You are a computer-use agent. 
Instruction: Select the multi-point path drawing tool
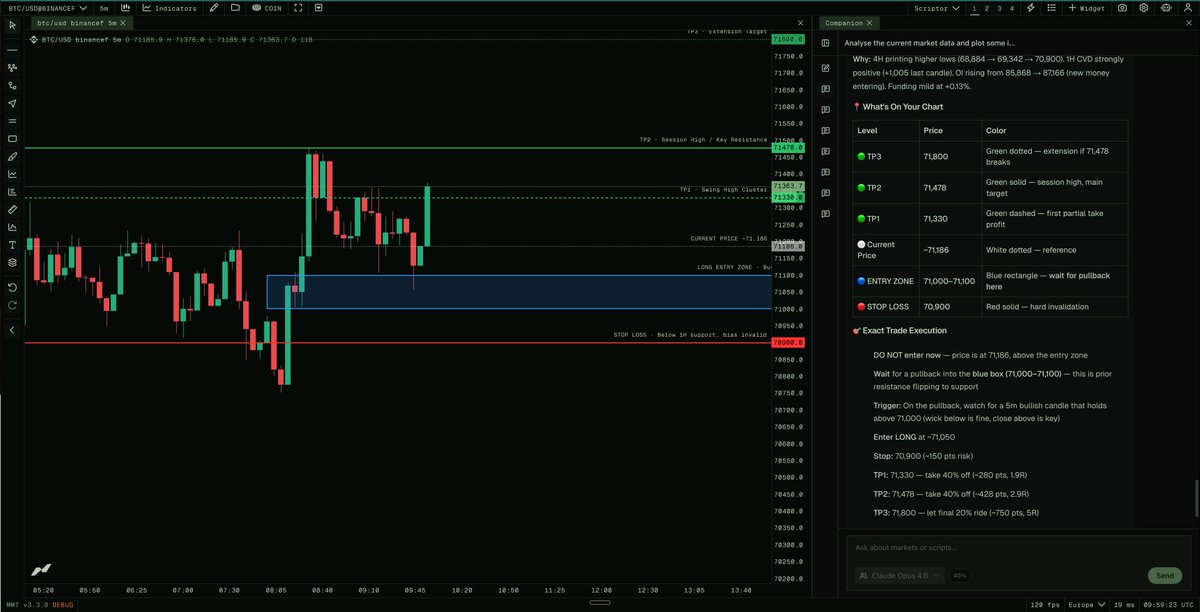12,67
